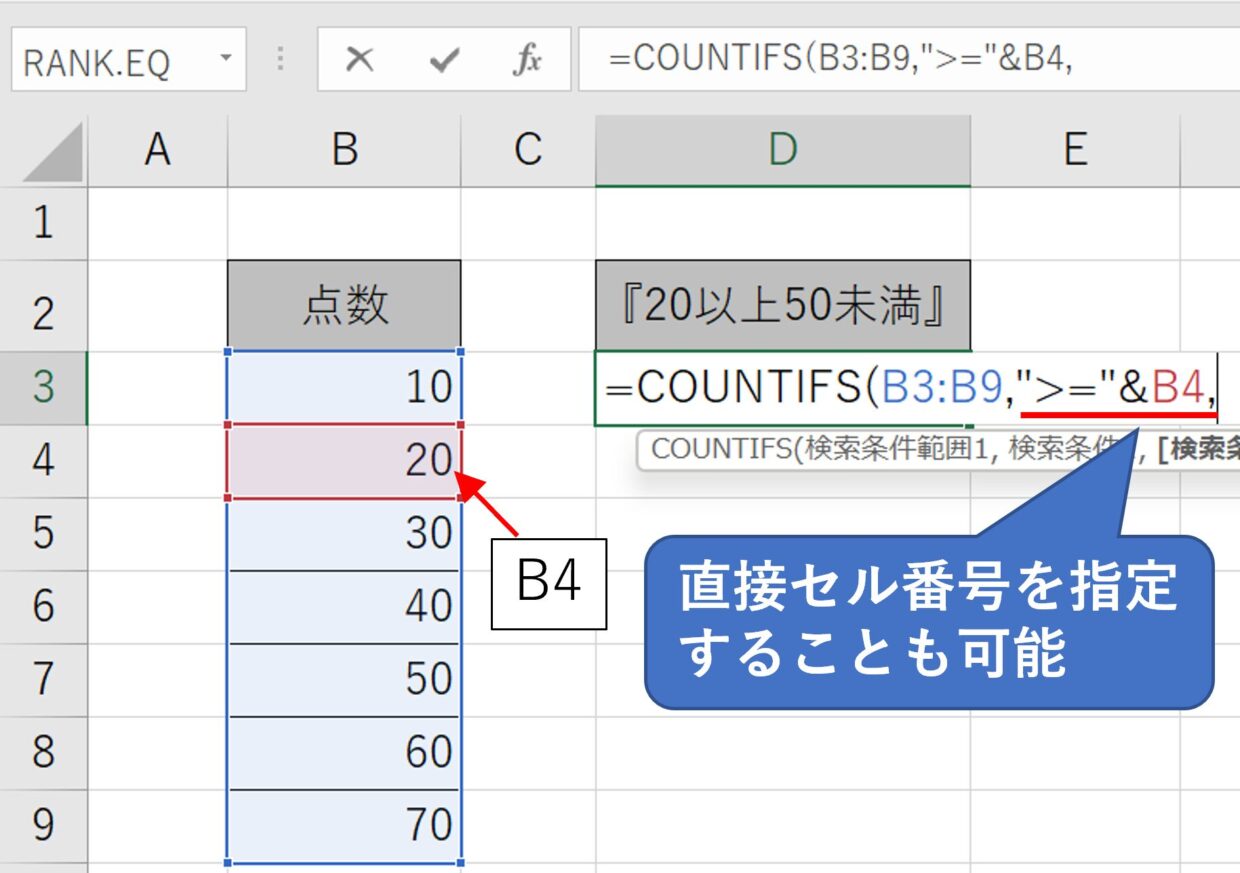
Task: Click the 『20以上50未満』 header cell
Action: click(x=783, y=305)
